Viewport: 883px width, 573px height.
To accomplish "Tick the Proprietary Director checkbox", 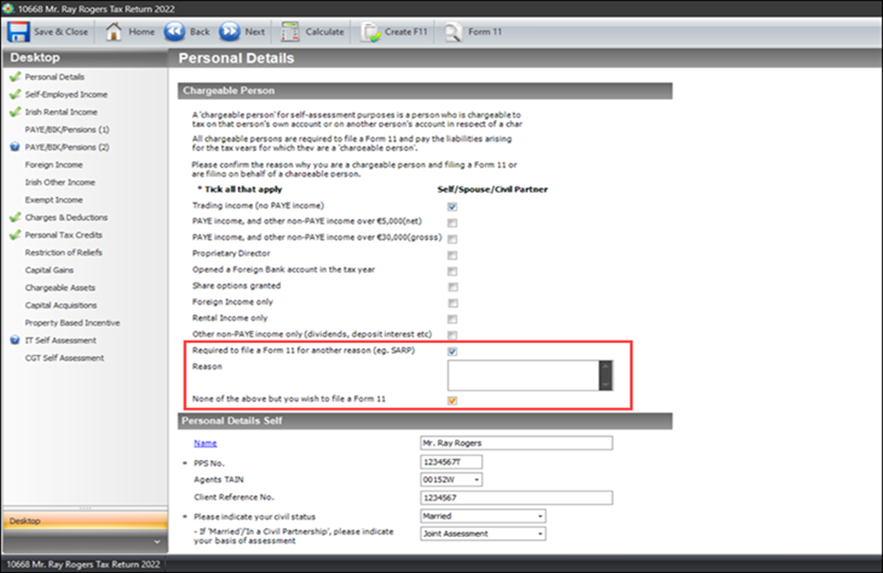I will pyautogui.click(x=452, y=254).
